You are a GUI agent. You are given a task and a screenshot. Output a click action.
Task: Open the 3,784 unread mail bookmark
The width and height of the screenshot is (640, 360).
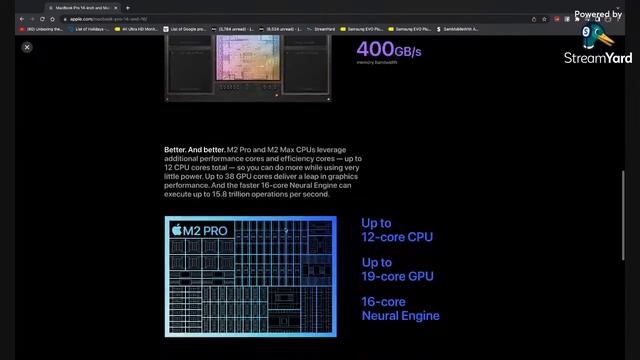[x=232, y=29]
